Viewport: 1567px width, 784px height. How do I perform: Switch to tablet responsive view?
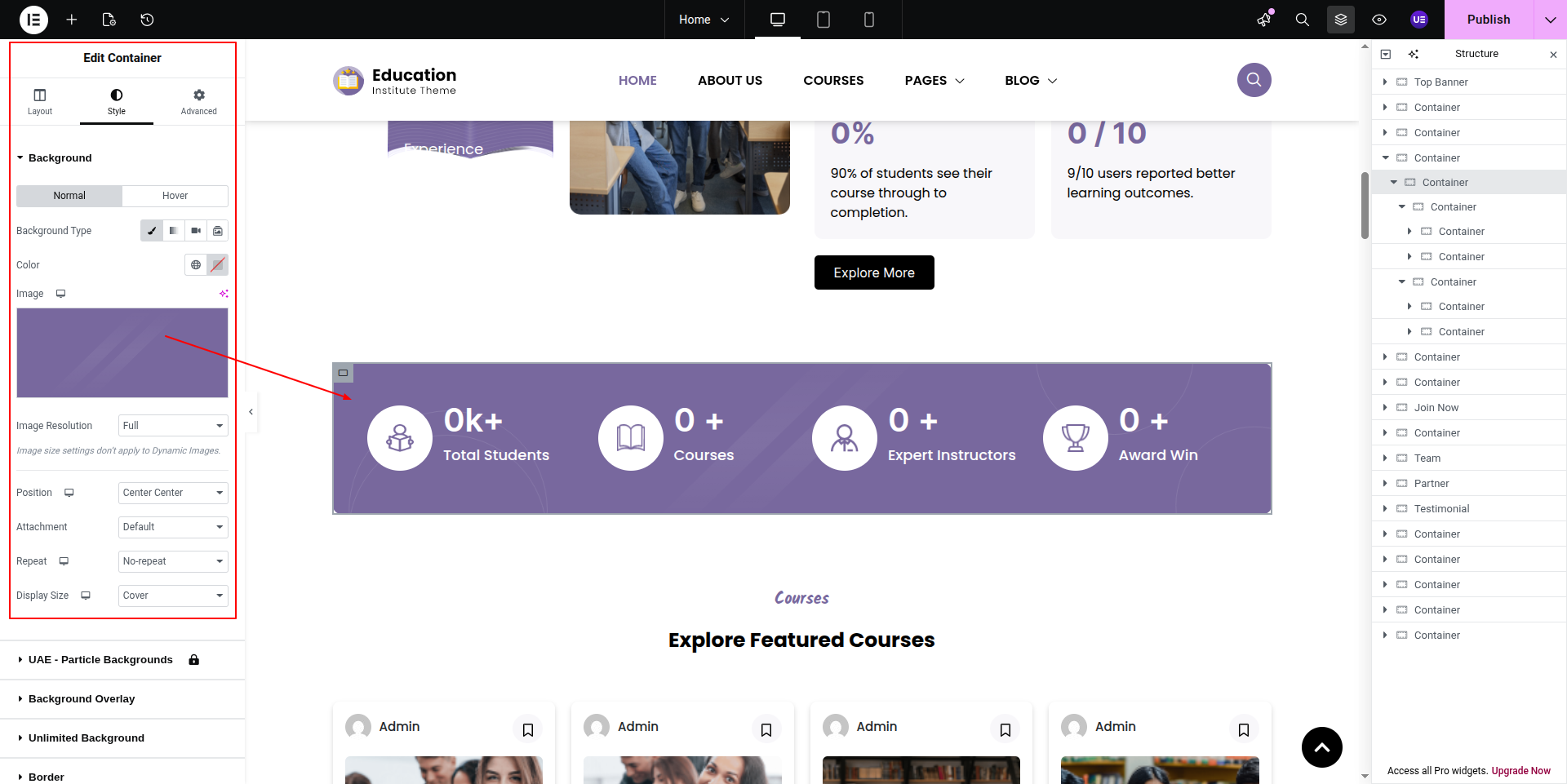click(823, 20)
